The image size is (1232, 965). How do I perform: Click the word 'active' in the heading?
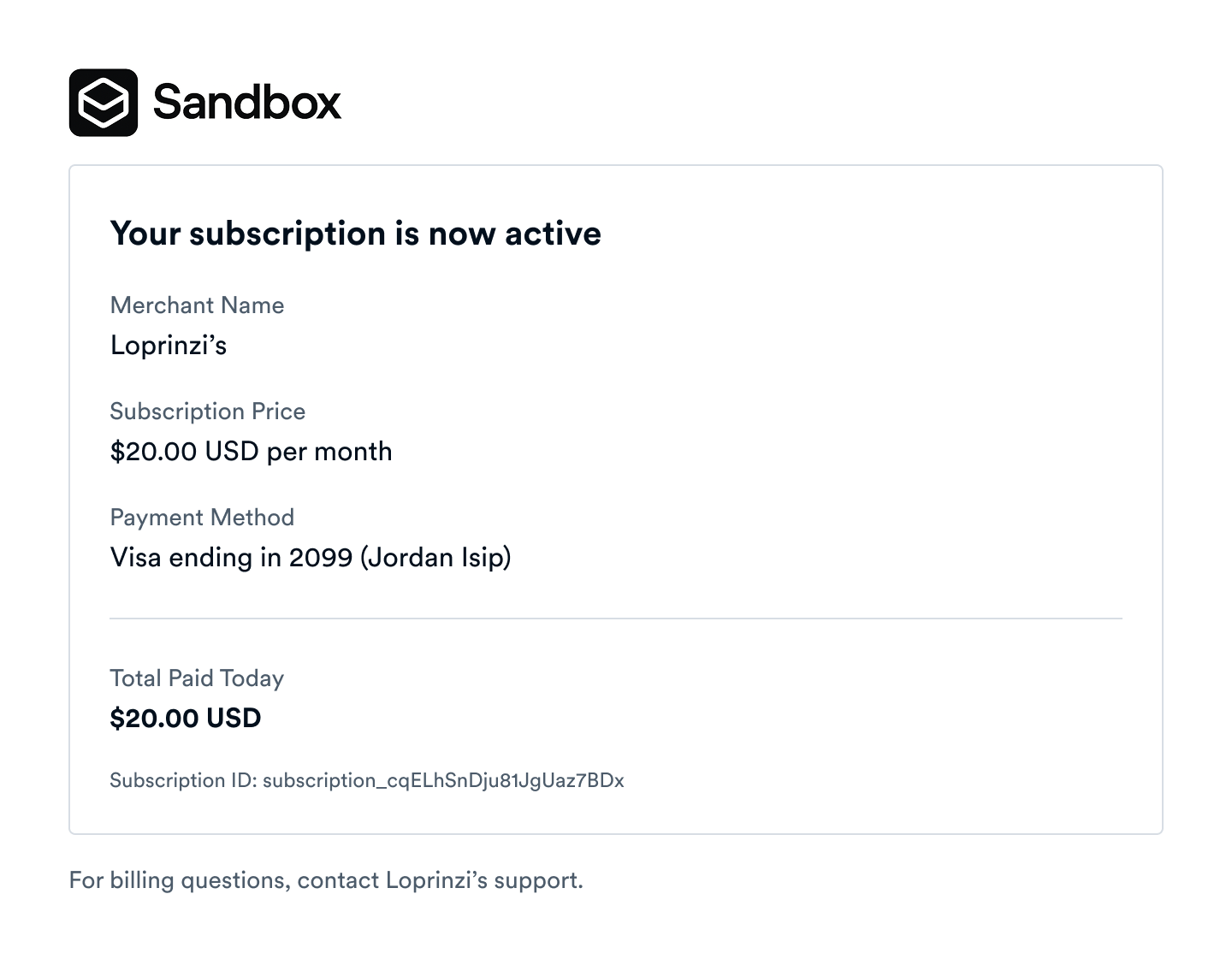(553, 234)
